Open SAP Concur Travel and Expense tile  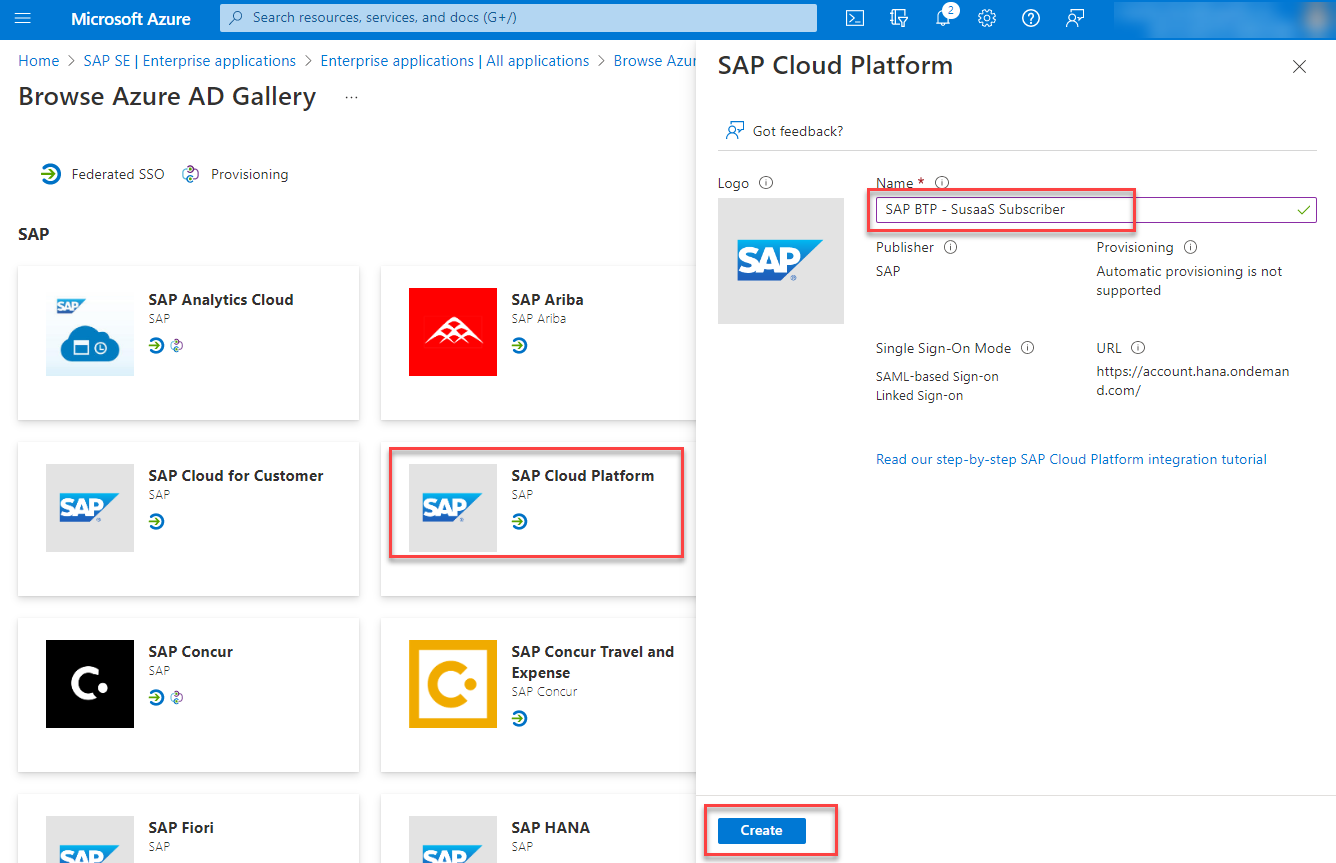(538, 695)
